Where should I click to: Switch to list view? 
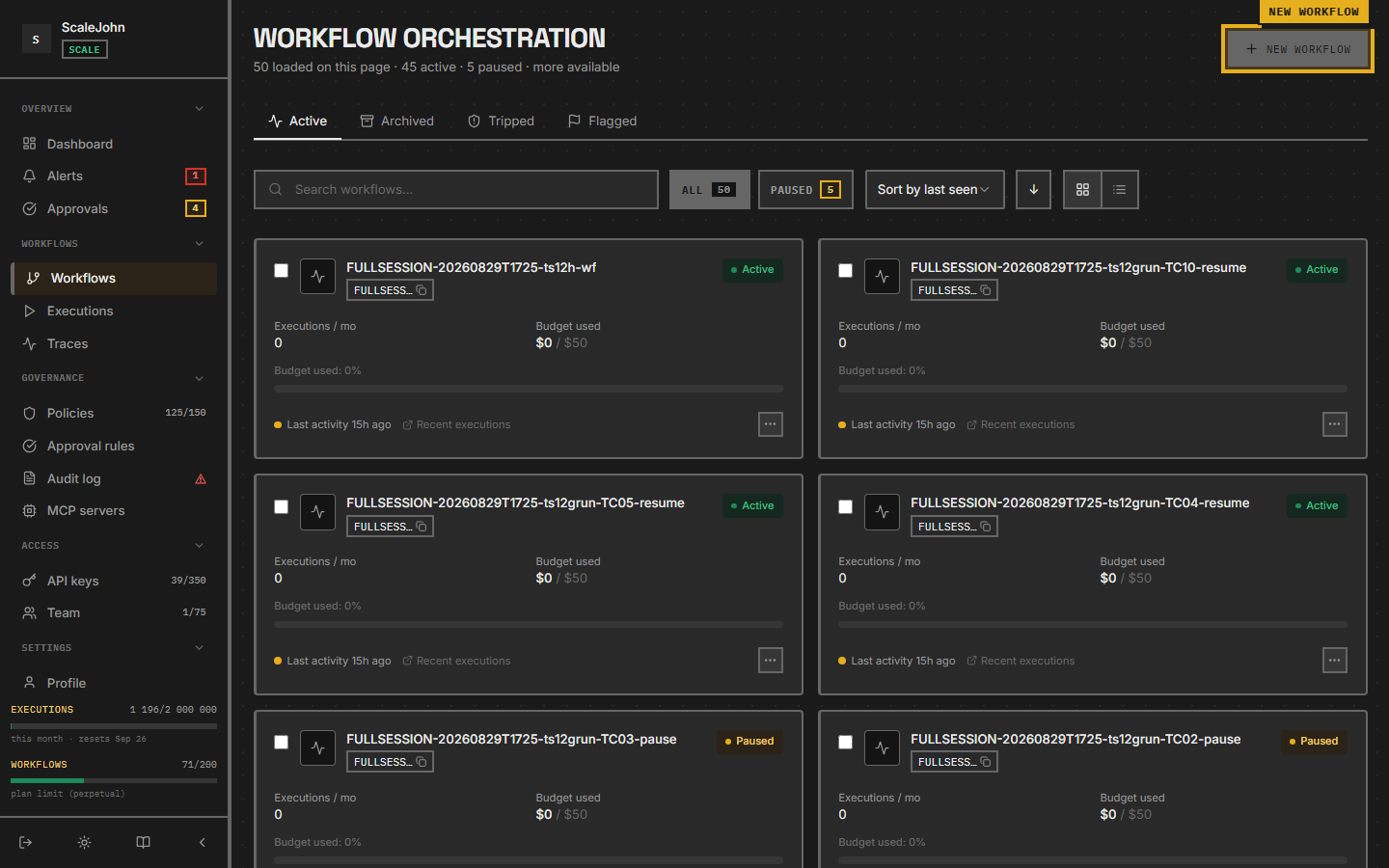(1119, 189)
